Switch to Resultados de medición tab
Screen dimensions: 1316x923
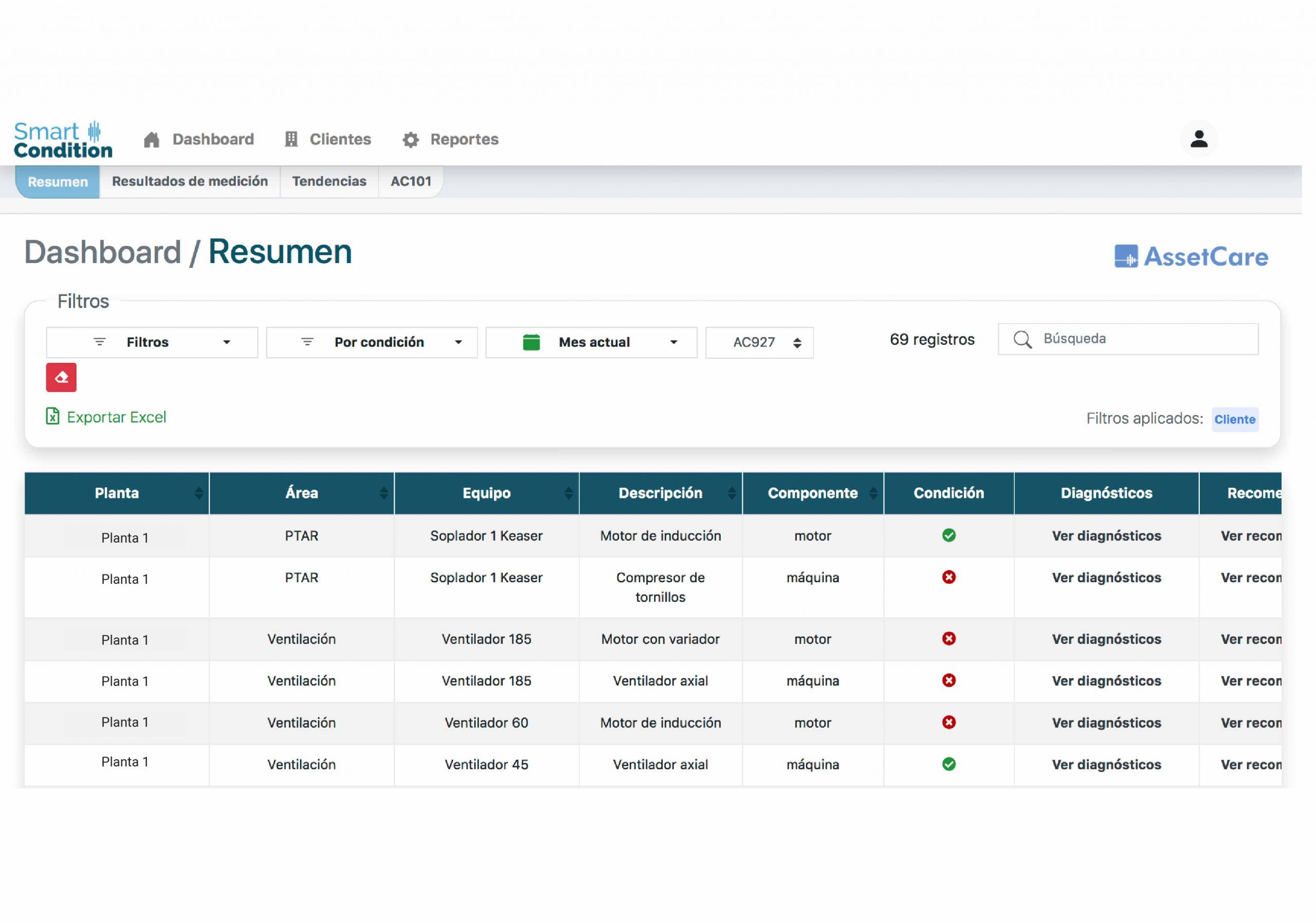coord(190,181)
